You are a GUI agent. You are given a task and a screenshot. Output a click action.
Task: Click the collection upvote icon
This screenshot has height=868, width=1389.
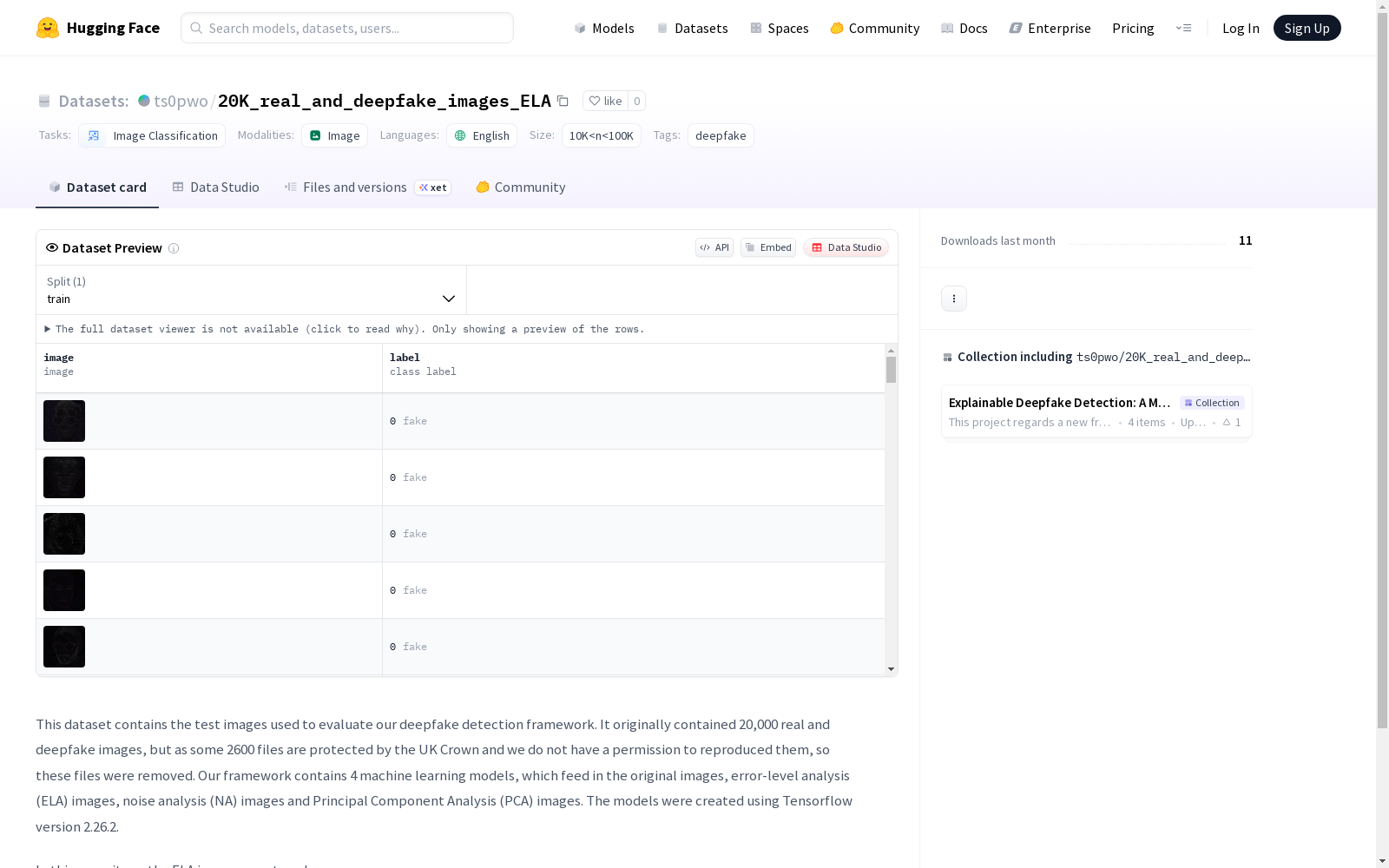(x=1227, y=423)
